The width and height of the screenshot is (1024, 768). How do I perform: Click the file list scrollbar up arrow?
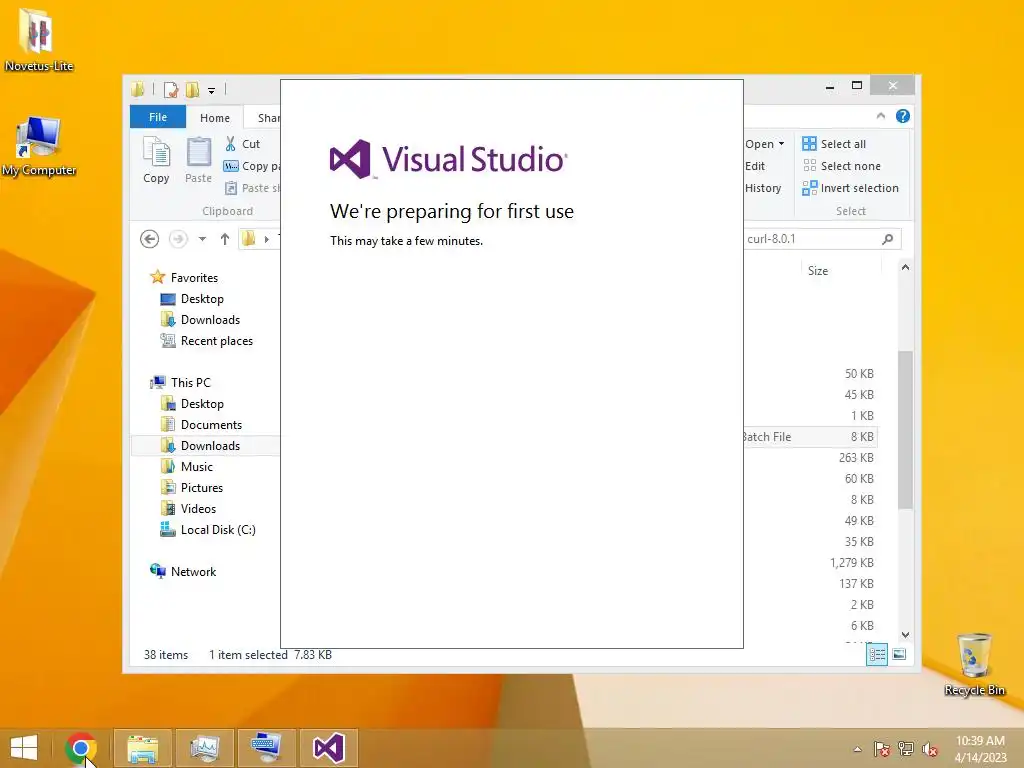tap(905, 267)
